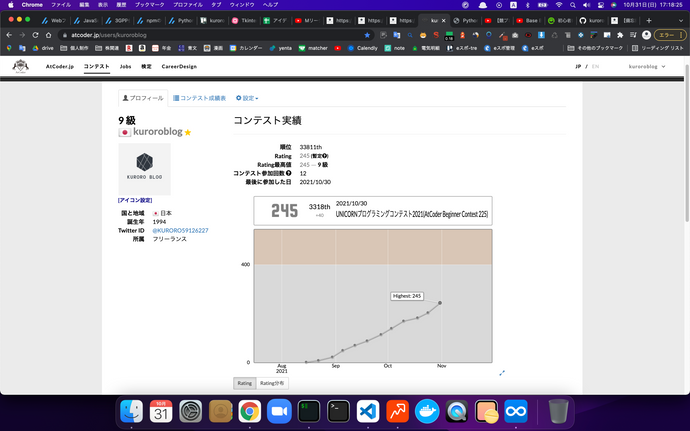Click the 245 rating contest result box

pos(373,211)
